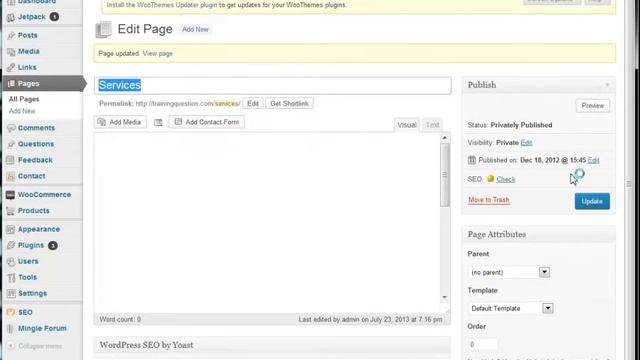Click the Collapse menu arrow icon

(11, 346)
